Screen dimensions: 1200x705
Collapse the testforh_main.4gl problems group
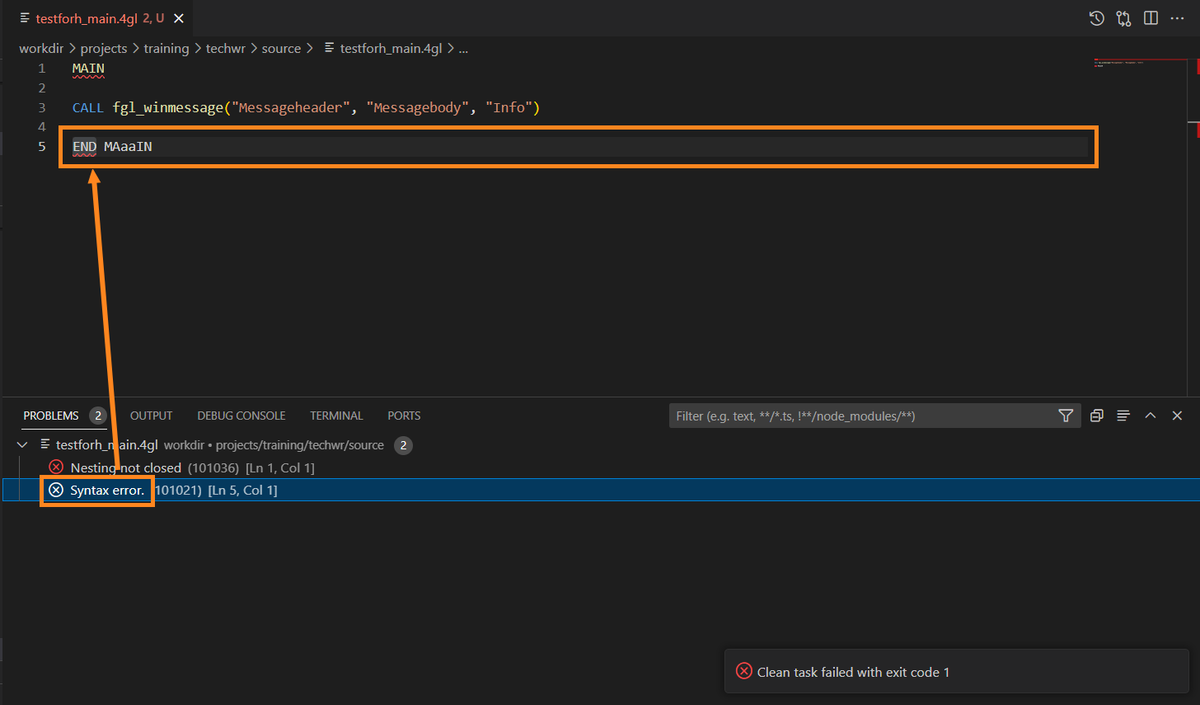pos(23,445)
